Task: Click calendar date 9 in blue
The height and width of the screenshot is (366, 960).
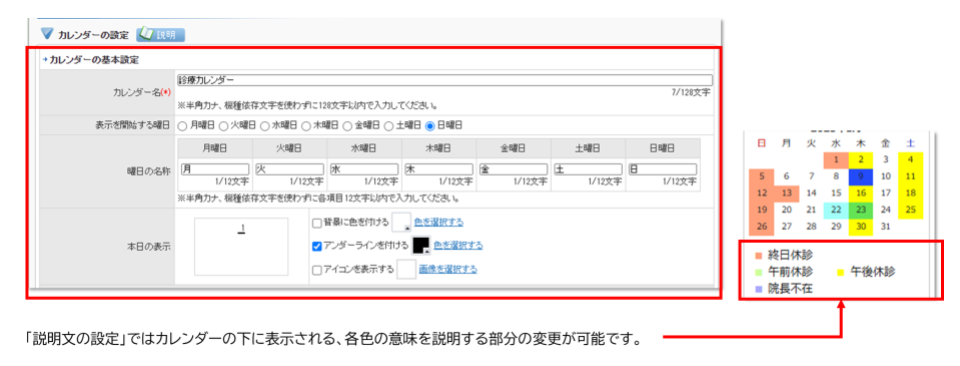Action: tap(861, 177)
